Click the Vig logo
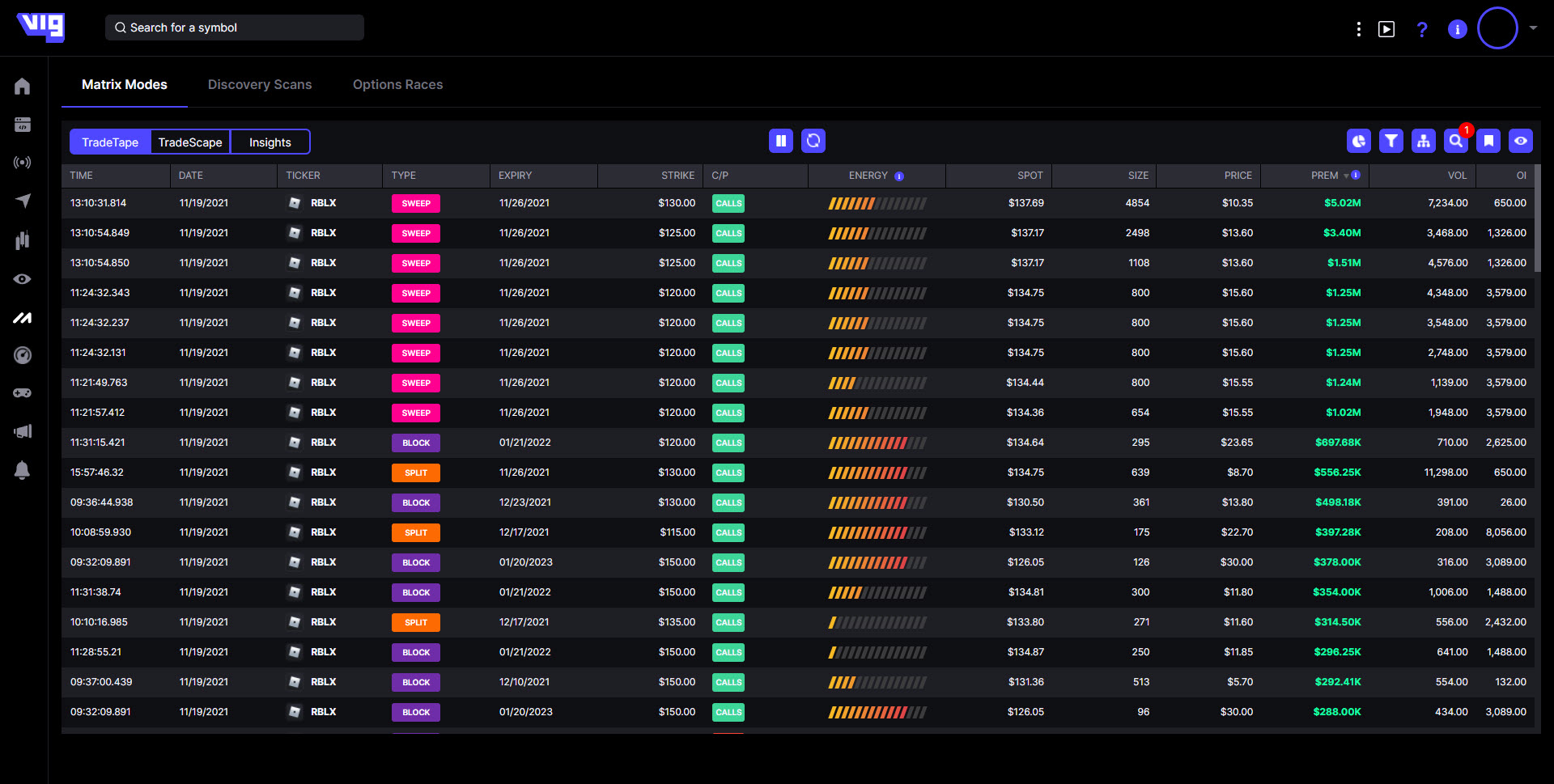 point(40,27)
